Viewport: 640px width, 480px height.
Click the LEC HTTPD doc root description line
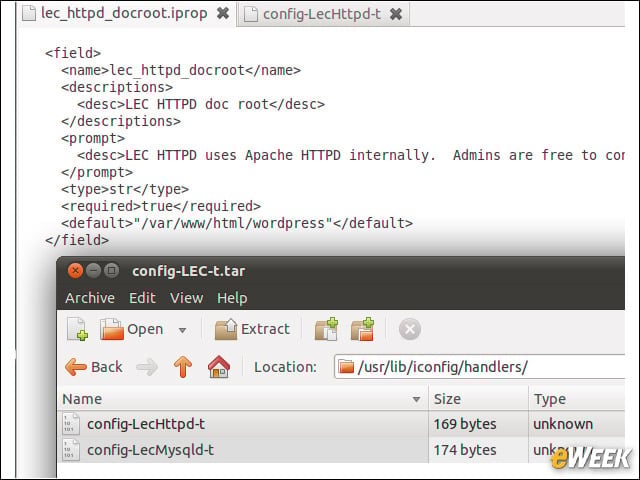[x=201, y=104]
